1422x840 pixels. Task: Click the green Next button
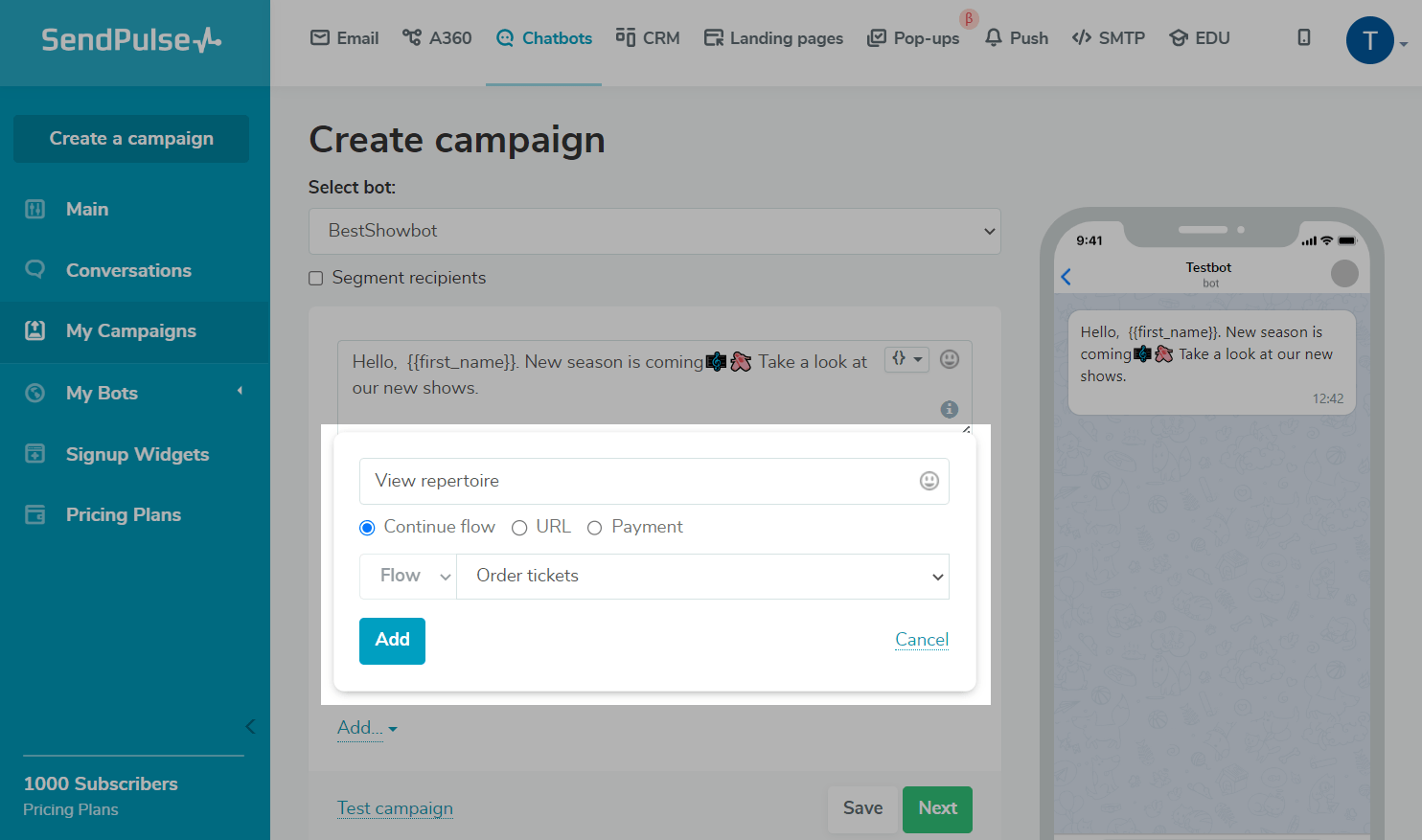click(936, 808)
